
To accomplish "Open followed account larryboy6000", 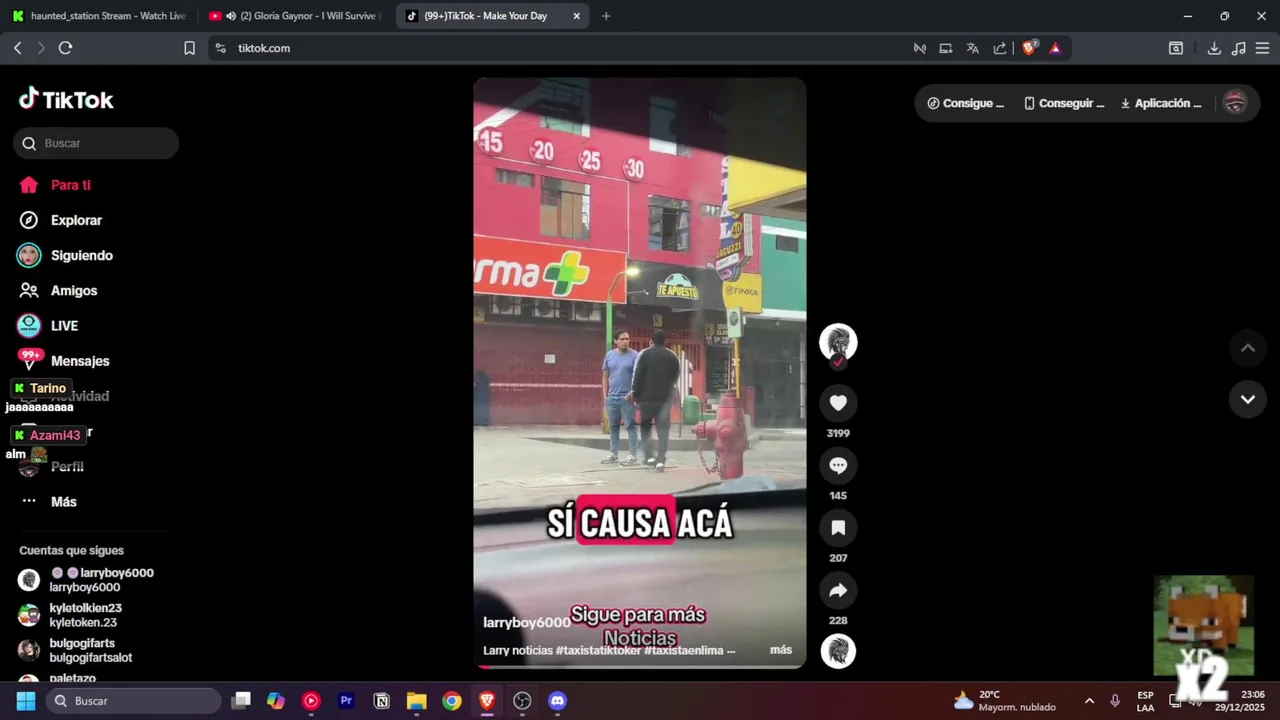I will pos(96,580).
